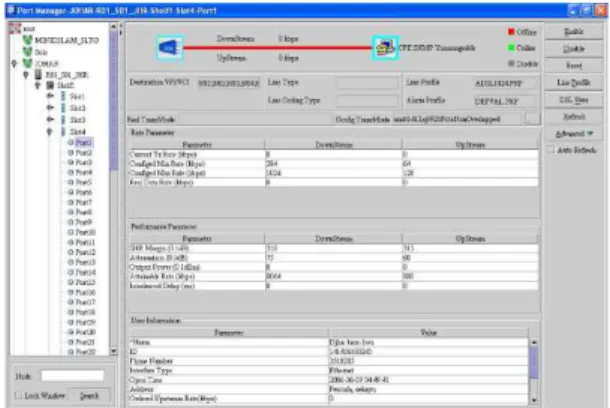This screenshot has width=610, height=408.
Task: Tick the Lock Window checkbox
Action: click(18, 396)
